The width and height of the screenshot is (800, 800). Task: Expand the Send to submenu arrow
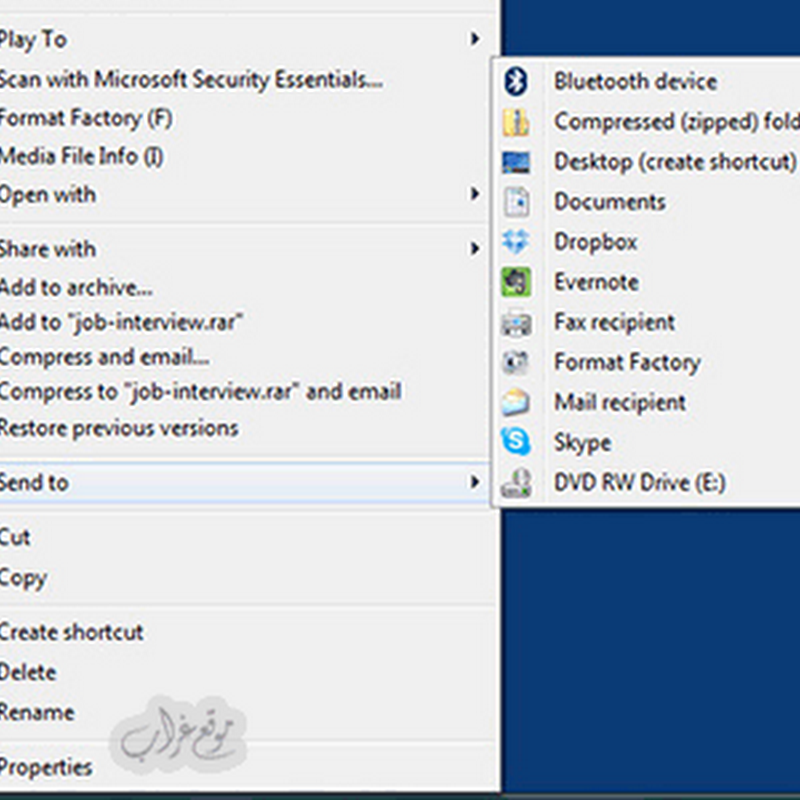coord(474,482)
